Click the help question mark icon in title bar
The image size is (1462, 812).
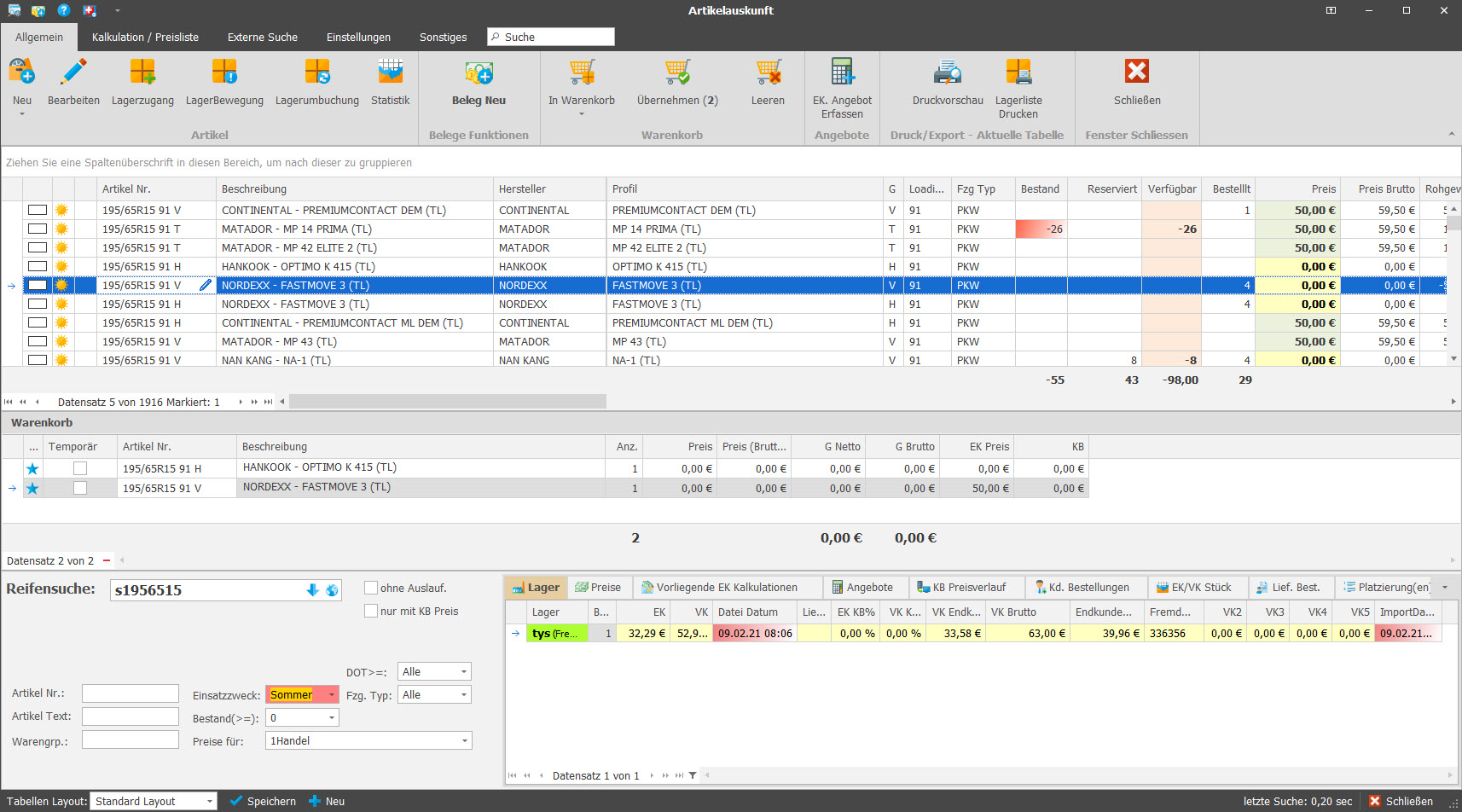point(63,10)
